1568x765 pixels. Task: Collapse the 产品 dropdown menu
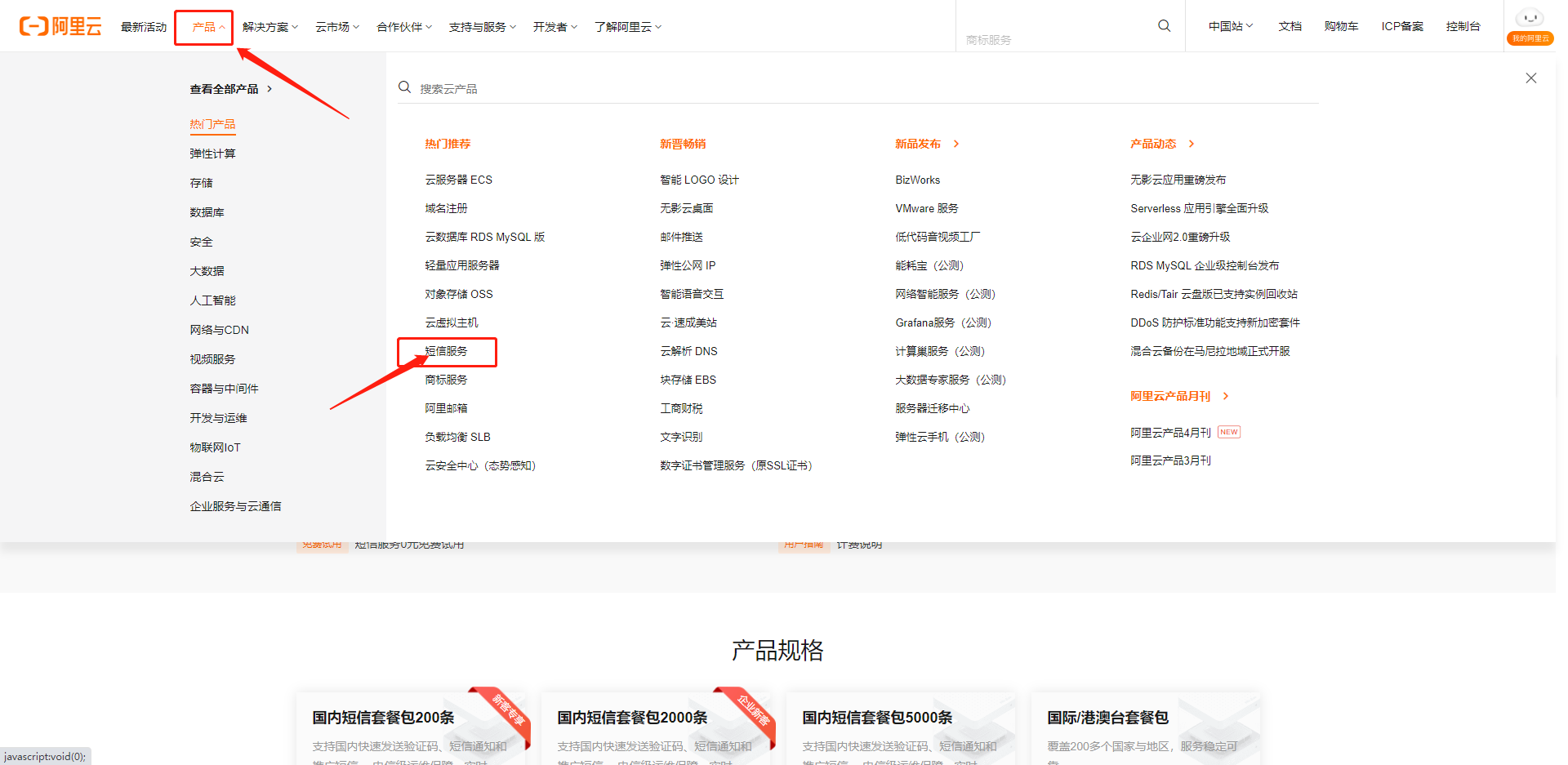[208, 27]
